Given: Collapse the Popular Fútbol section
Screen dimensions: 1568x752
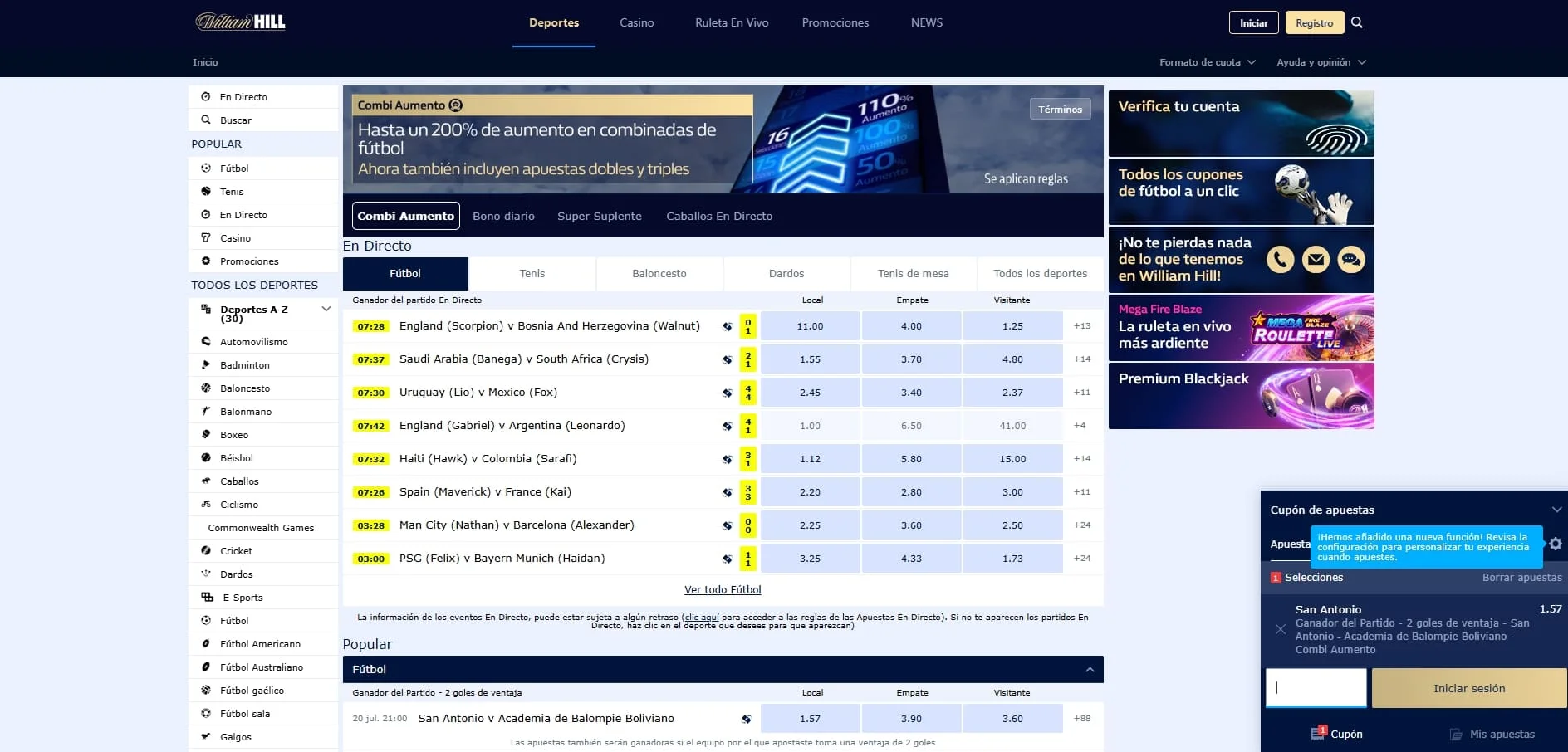Looking at the screenshot, I should click(x=1090, y=670).
